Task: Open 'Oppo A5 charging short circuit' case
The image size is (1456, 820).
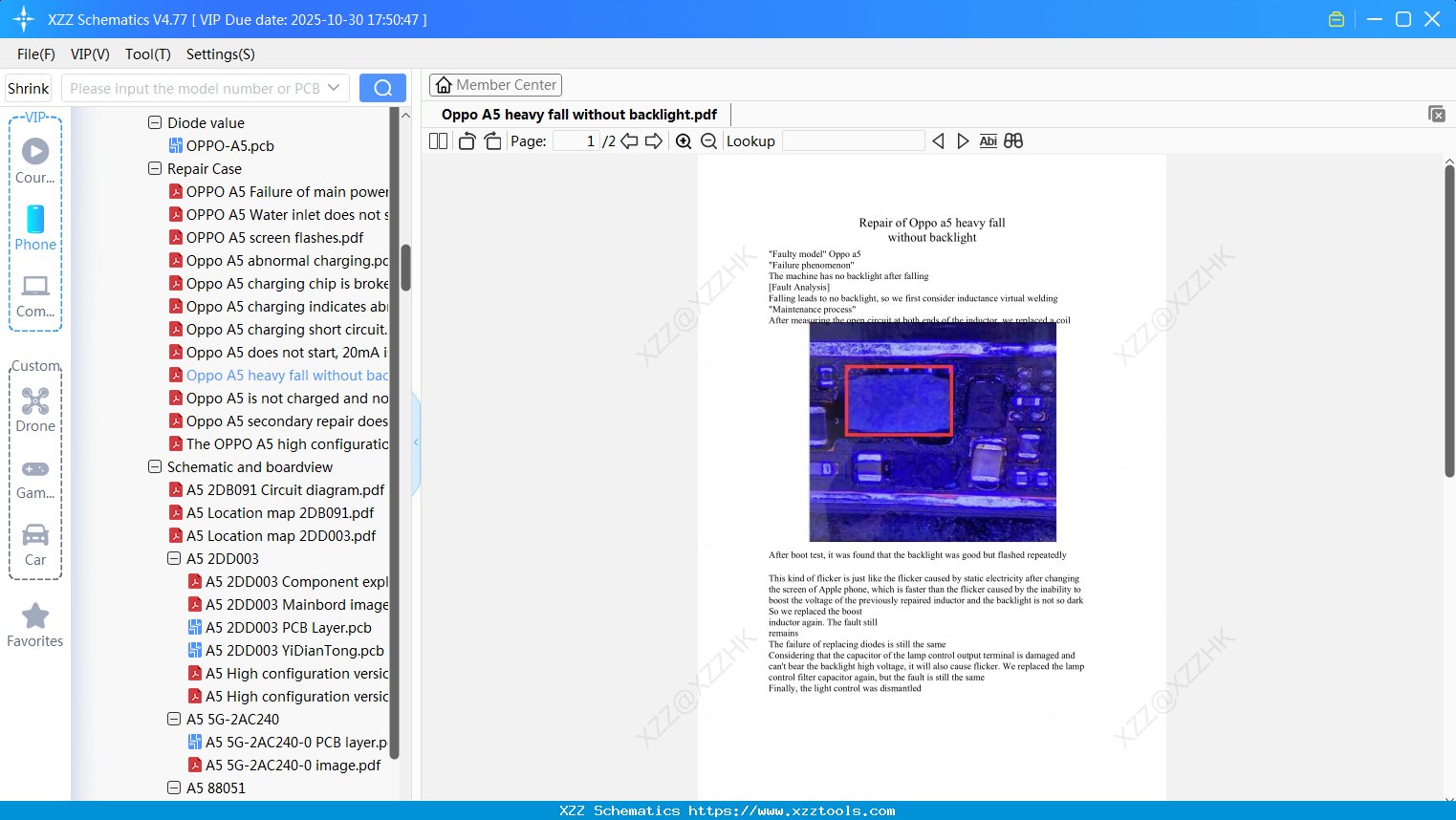Action: [x=279, y=329]
